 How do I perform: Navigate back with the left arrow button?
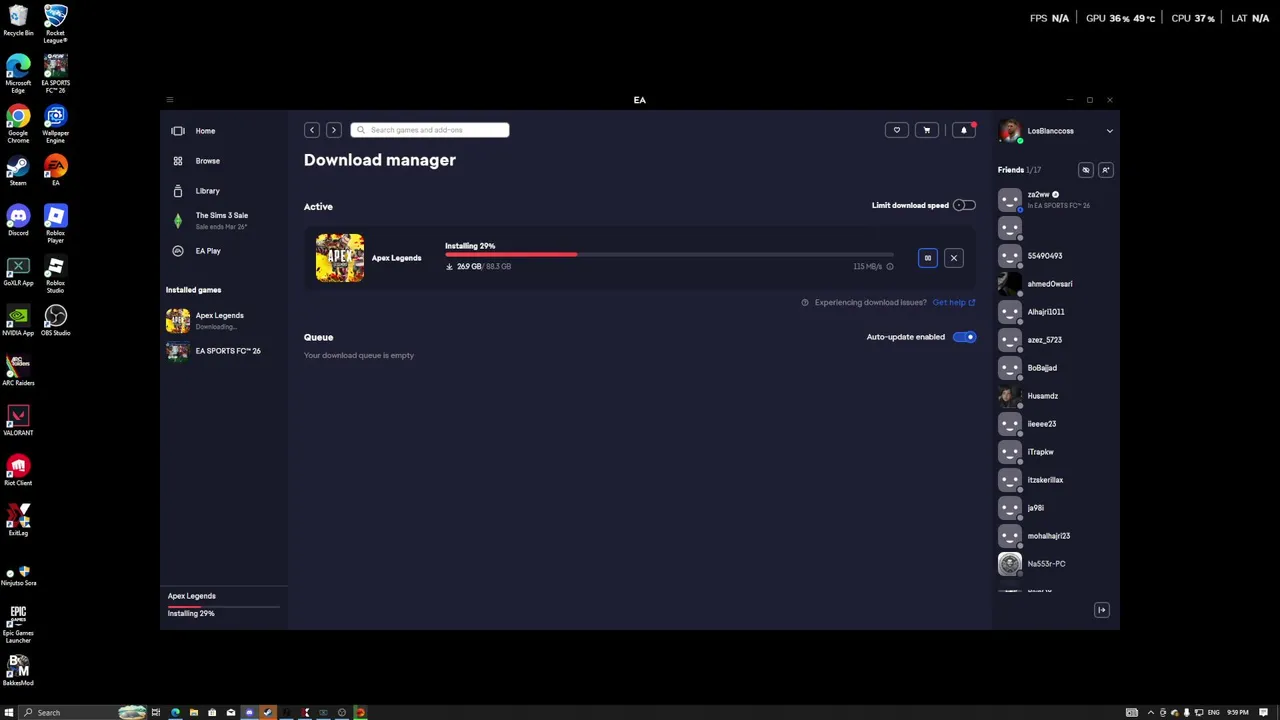pyautogui.click(x=312, y=130)
